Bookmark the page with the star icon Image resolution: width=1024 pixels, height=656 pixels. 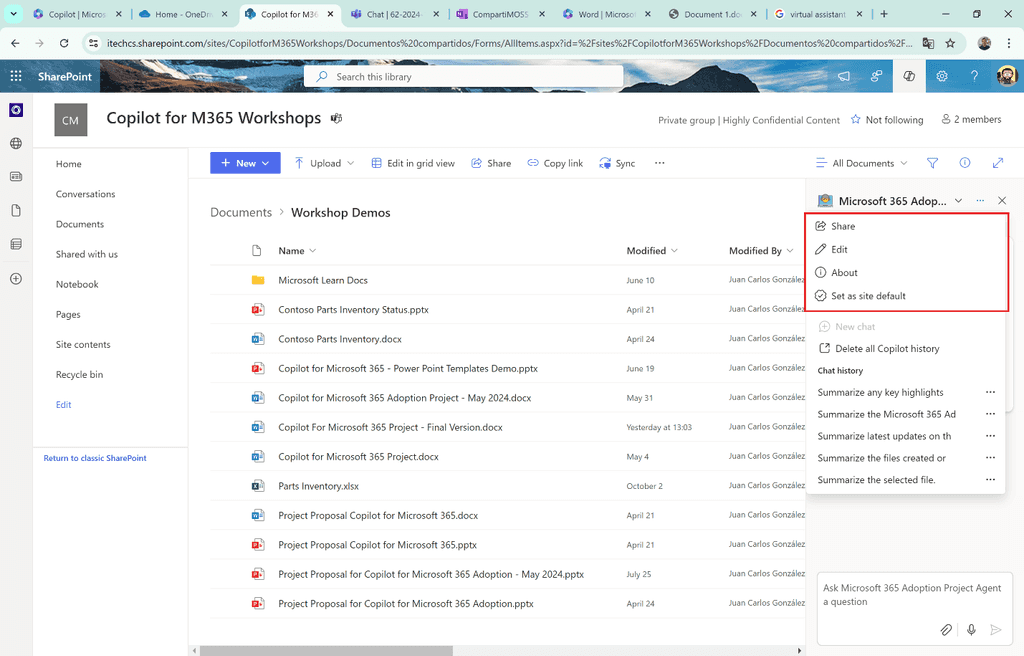[x=950, y=43]
